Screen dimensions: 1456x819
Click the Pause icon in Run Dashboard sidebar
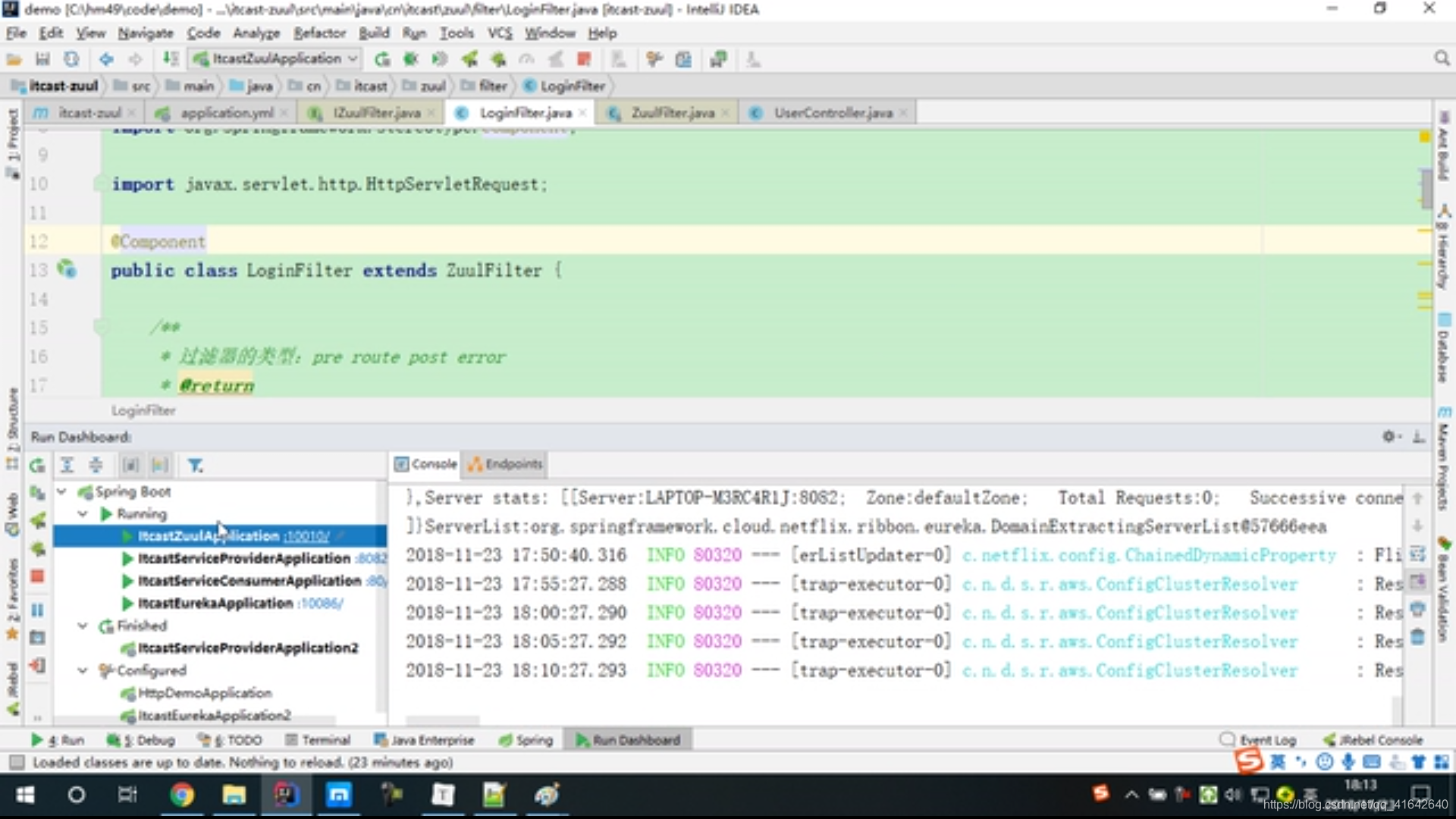coord(37,610)
